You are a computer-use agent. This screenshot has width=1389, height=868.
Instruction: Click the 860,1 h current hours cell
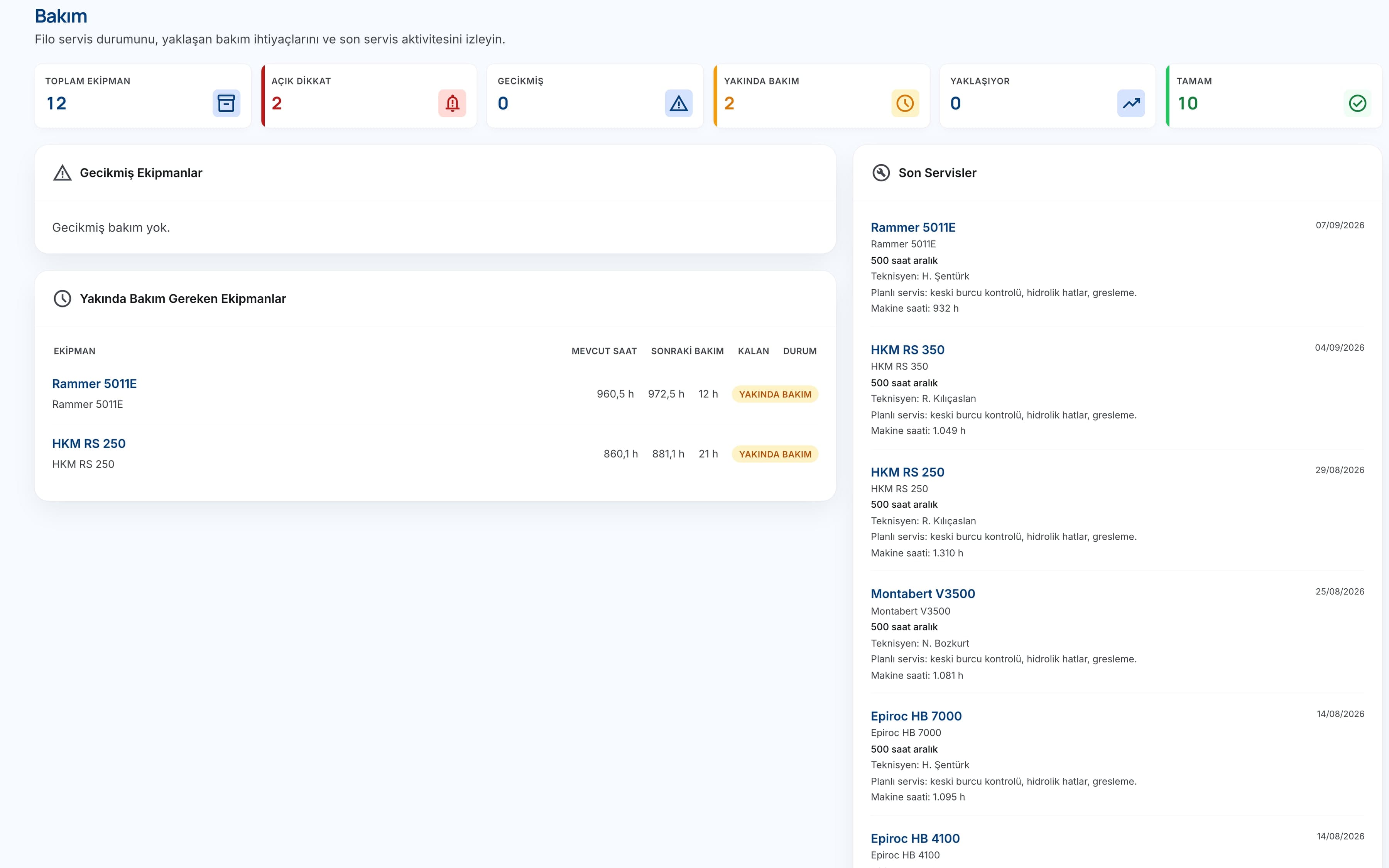click(620, 454)
